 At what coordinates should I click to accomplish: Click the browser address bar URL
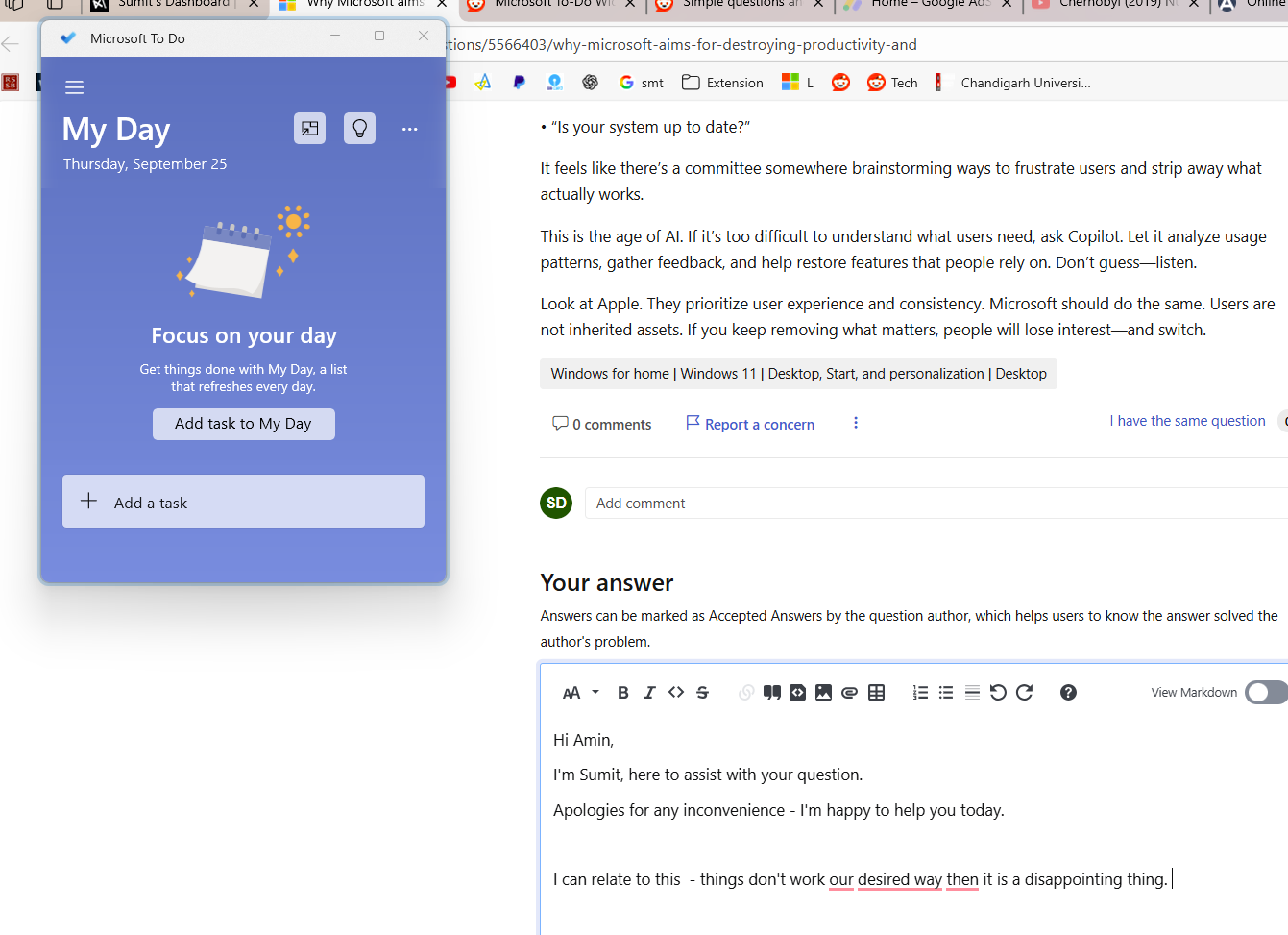[x=682, y=45]
